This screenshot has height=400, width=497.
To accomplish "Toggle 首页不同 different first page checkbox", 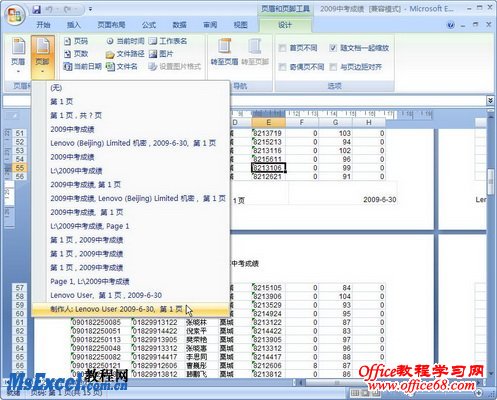I will 282,48.
